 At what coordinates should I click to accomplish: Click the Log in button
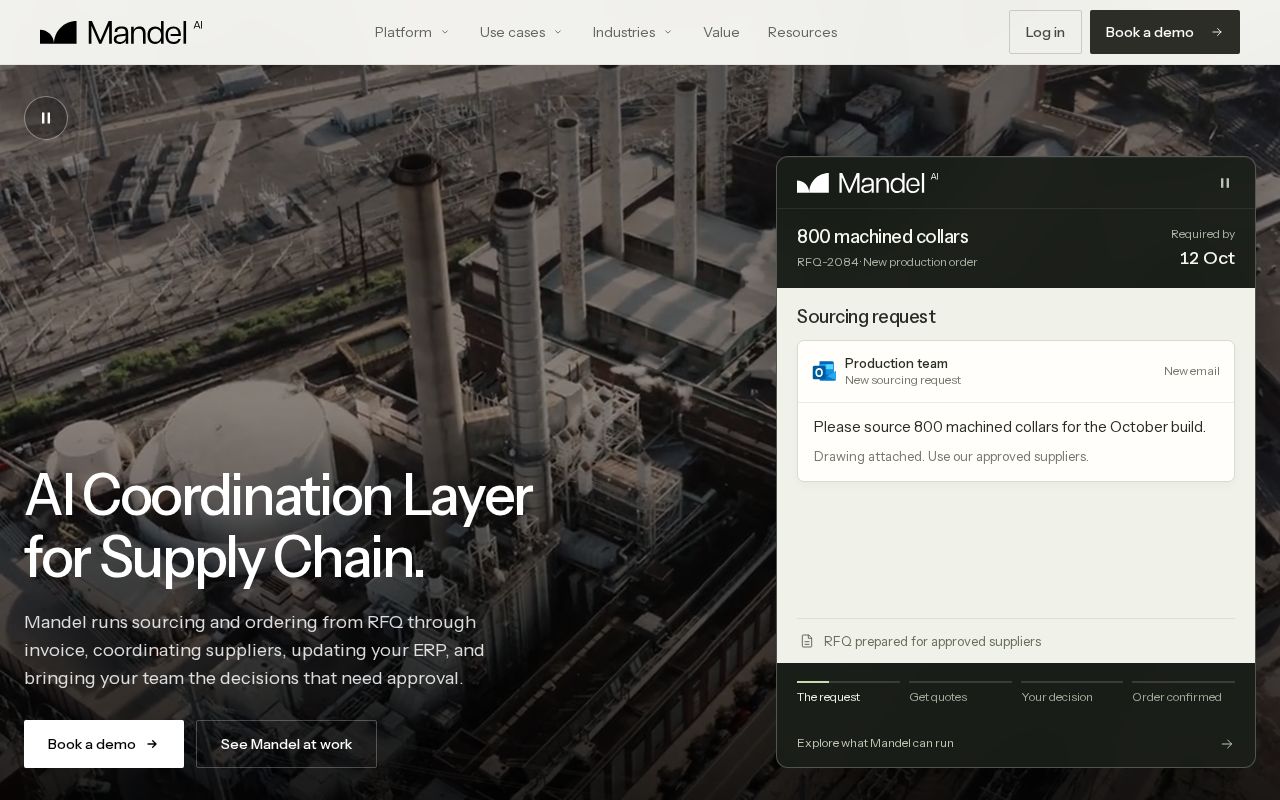point(1045,32)
